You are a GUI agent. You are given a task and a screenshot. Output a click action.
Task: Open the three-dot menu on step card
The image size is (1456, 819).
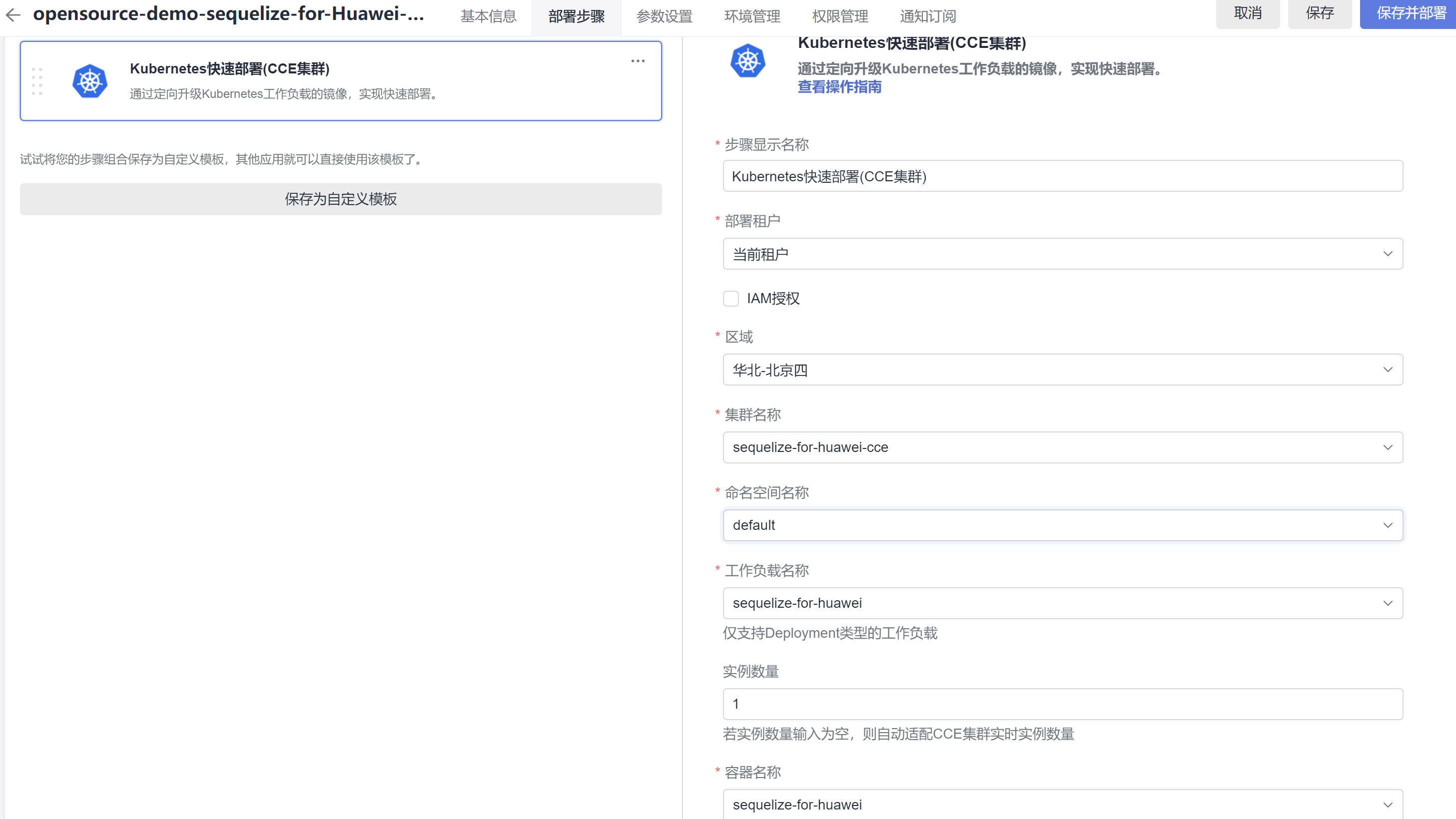(638, 61)
